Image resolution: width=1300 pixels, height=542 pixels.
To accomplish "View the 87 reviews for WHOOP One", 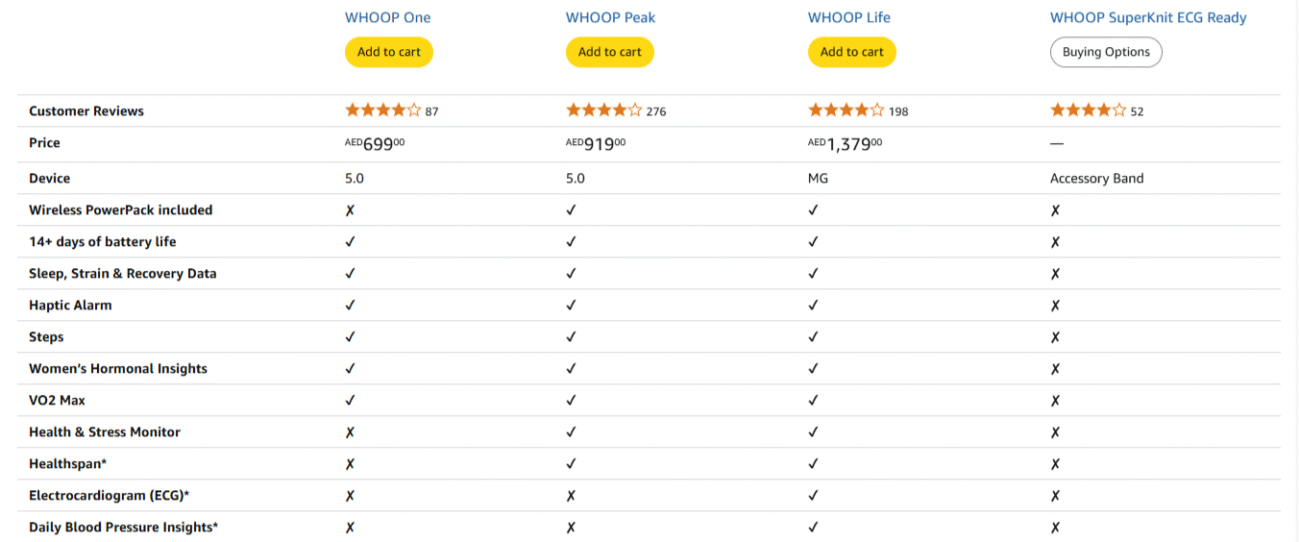I will coord(432,112).
